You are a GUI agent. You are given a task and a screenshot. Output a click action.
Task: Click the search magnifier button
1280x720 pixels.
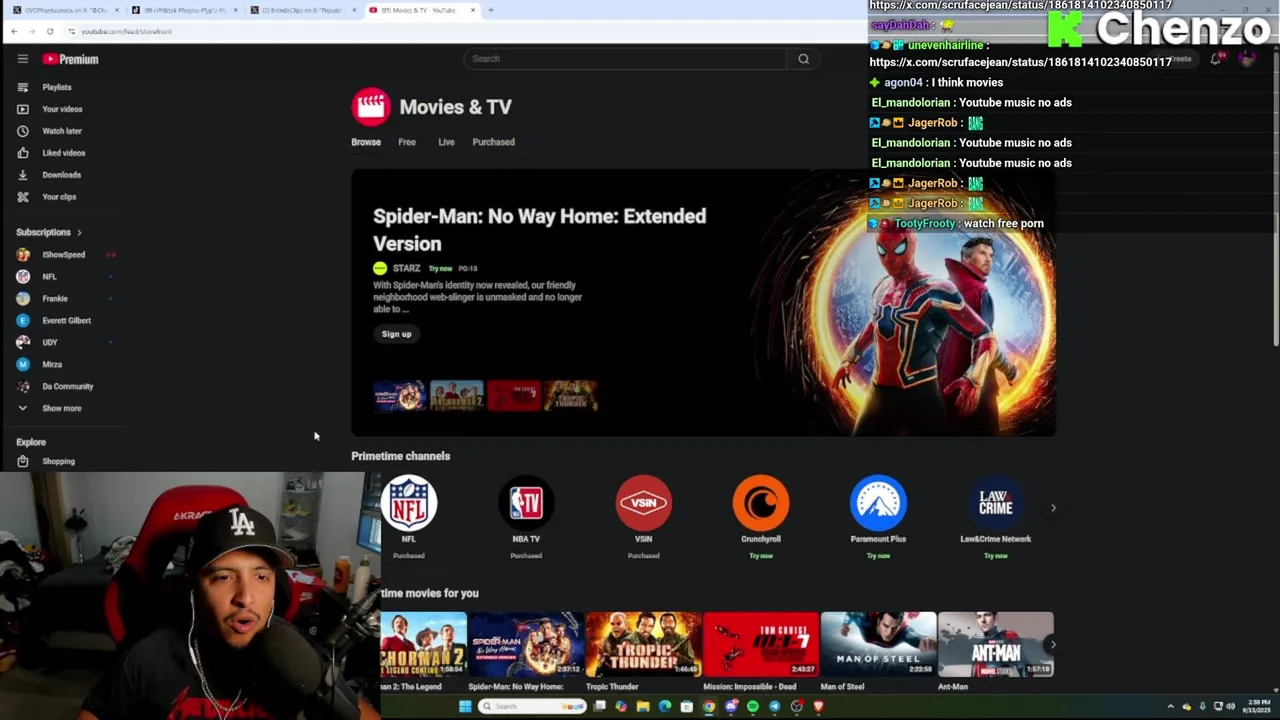pos(803,59)
